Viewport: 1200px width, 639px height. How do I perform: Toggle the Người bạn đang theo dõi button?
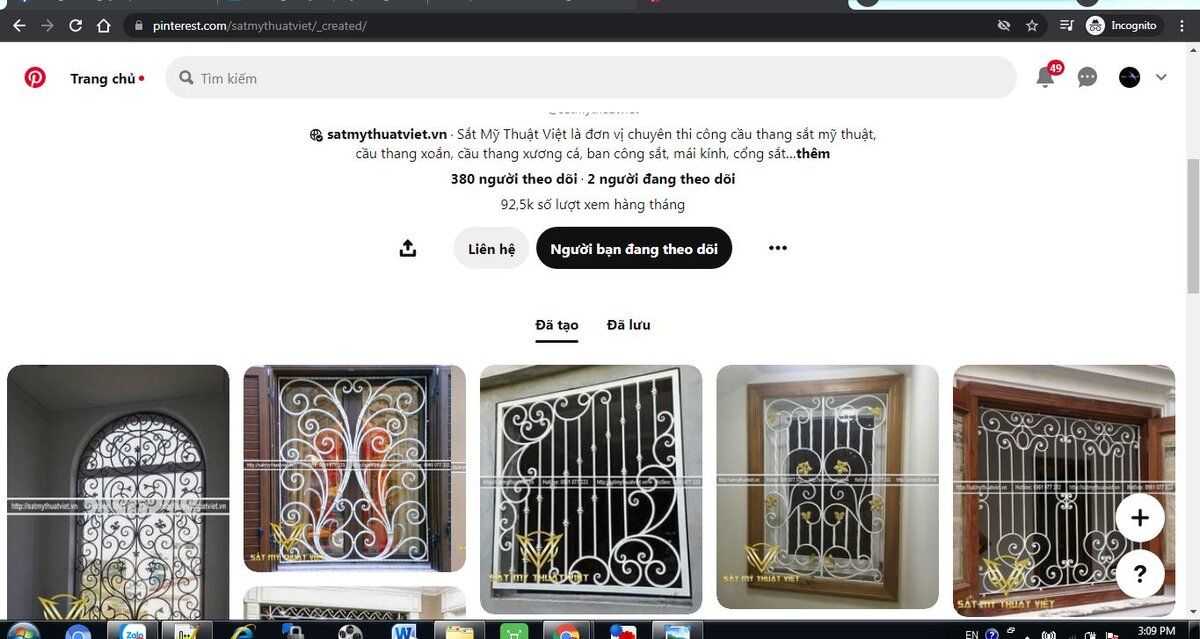coord(634,248)
